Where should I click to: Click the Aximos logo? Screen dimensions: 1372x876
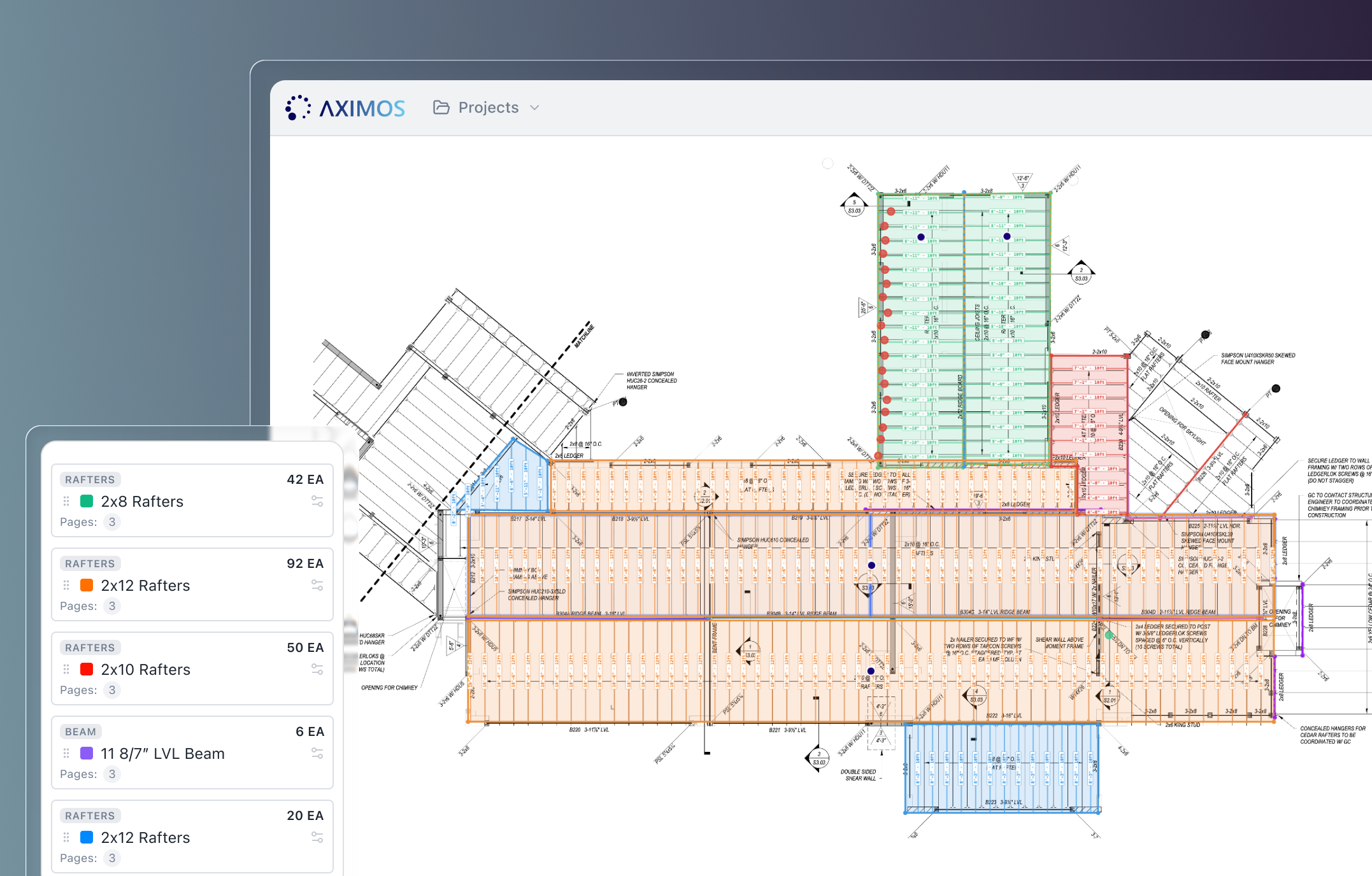pyautogui.click(x=345, y=108)
